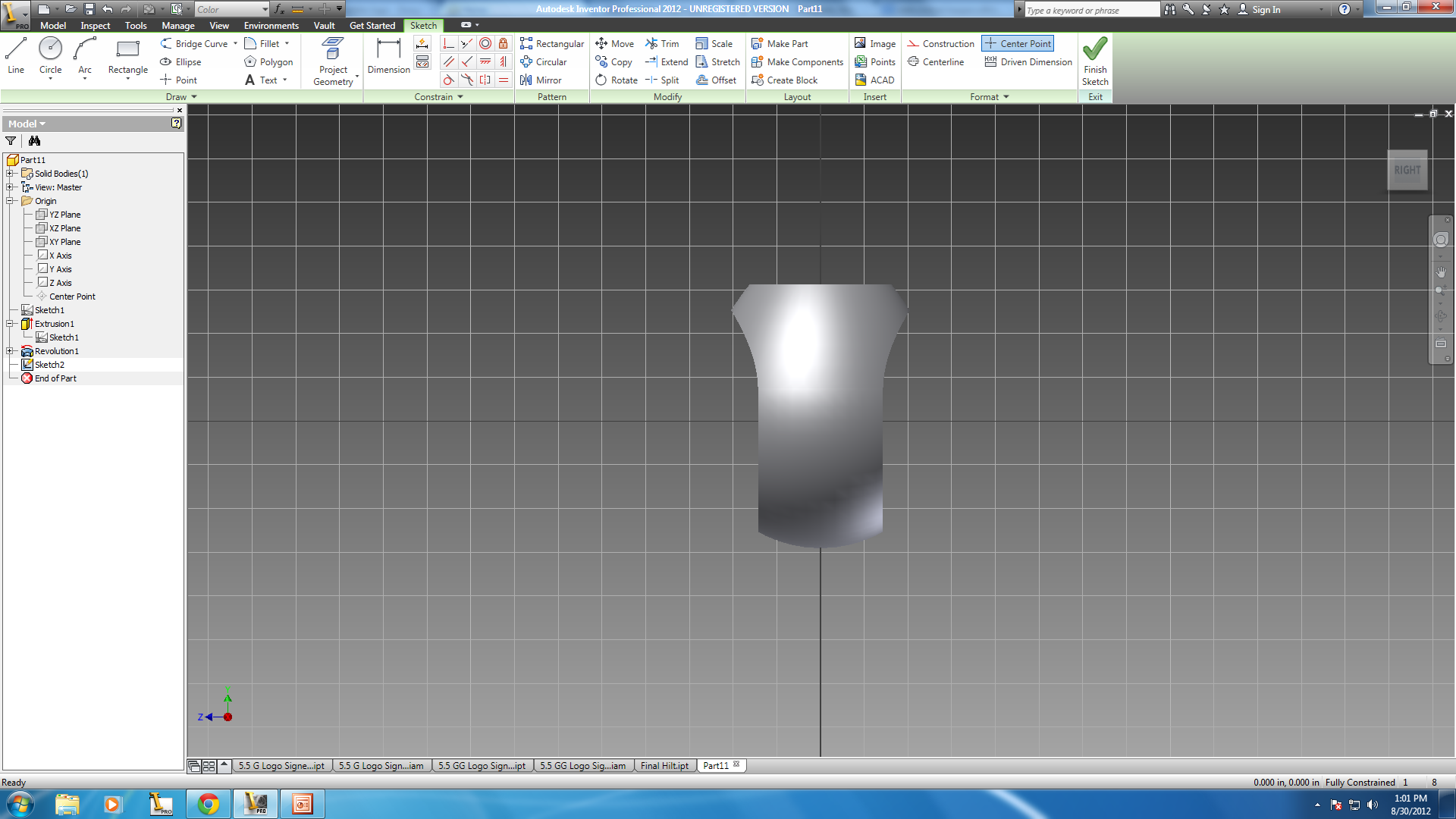The height and width of the screenshot is (819, 1456).
Task: Open Google Chrome from the taskbar
Action: (x=209, y=804)
